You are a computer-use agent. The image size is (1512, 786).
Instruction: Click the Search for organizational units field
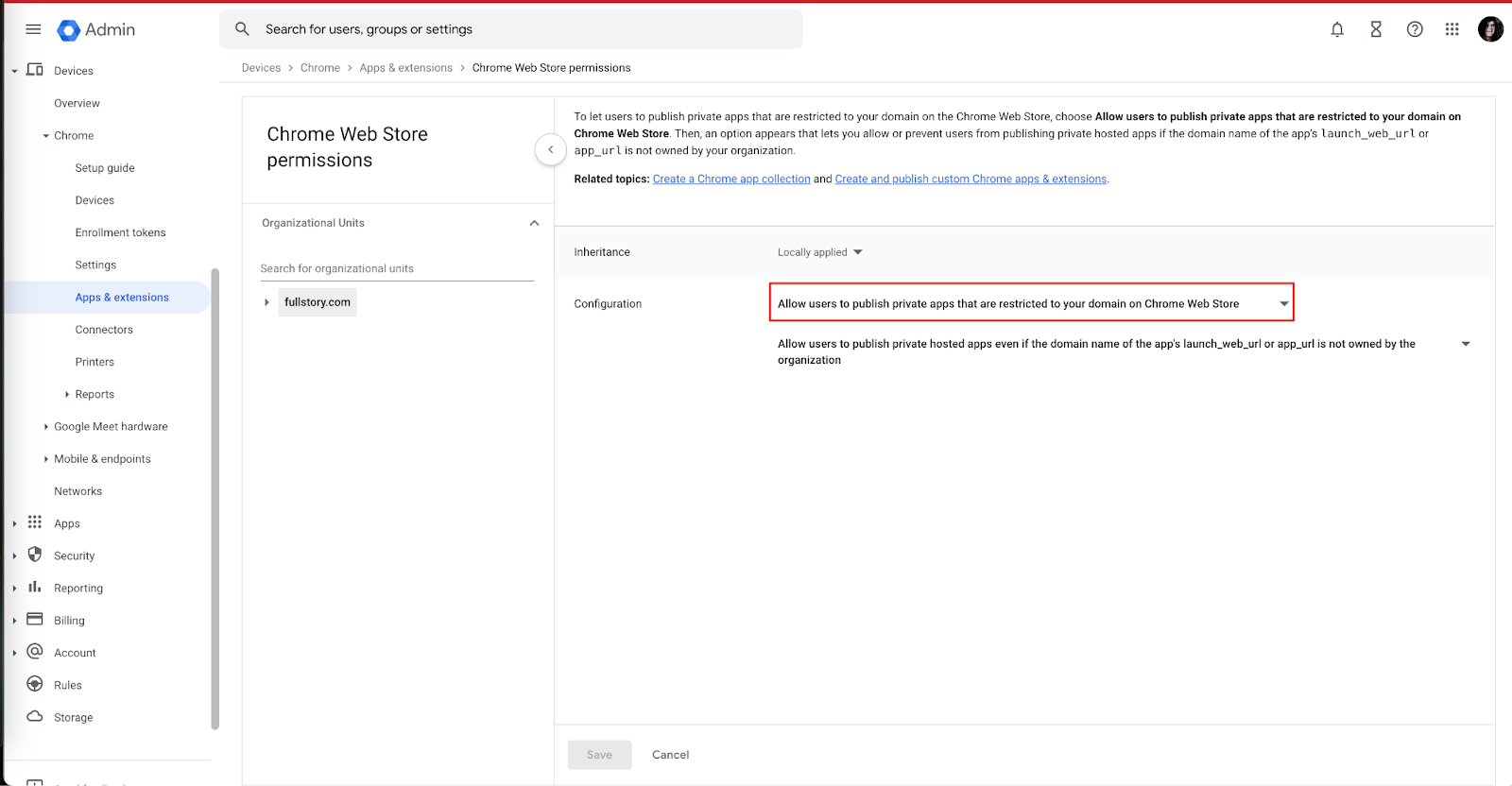click(397, 268)
